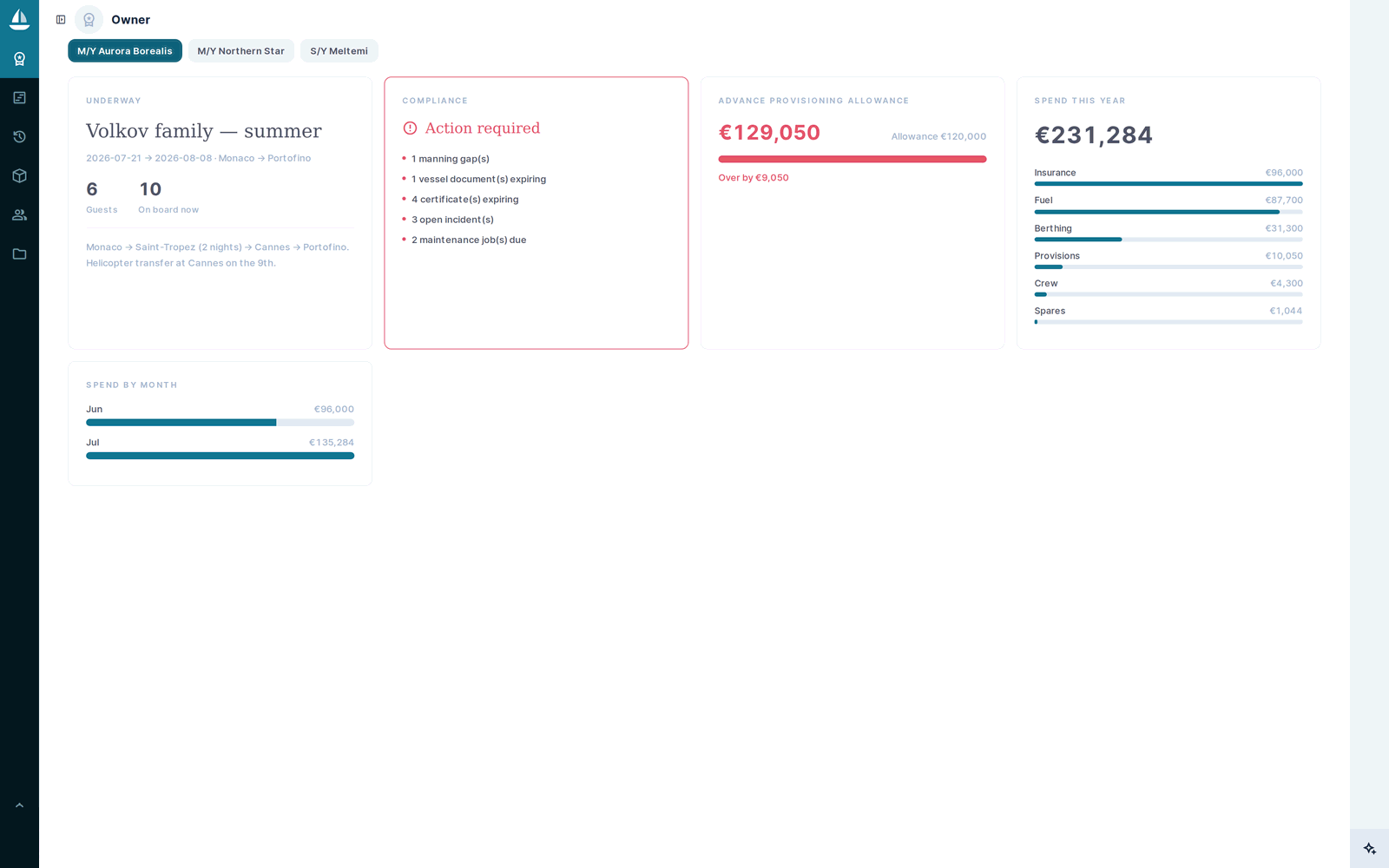Click the sailboat app logo
1389x868 pixels.
19,19
